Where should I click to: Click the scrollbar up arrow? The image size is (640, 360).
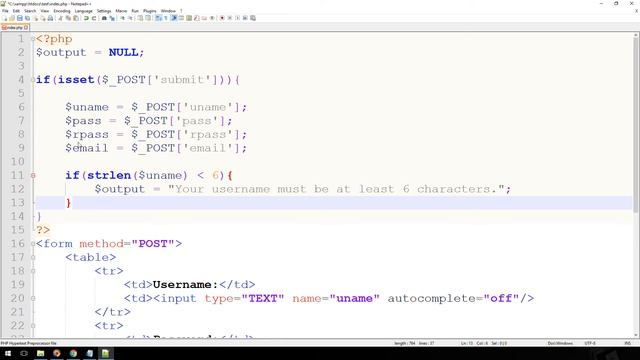tap(636, 36)
